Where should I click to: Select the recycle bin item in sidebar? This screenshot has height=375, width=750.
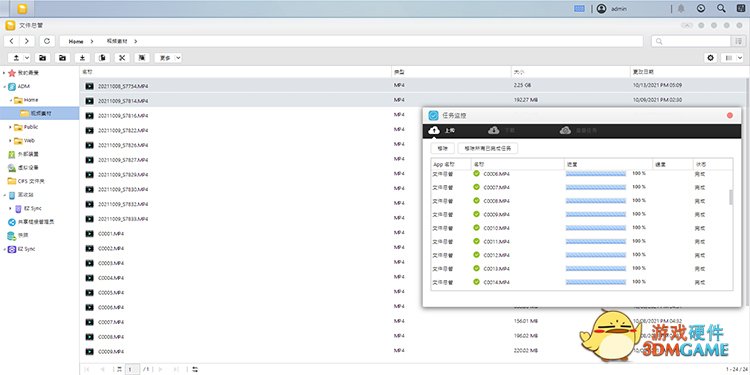click(x=22, y=195)
